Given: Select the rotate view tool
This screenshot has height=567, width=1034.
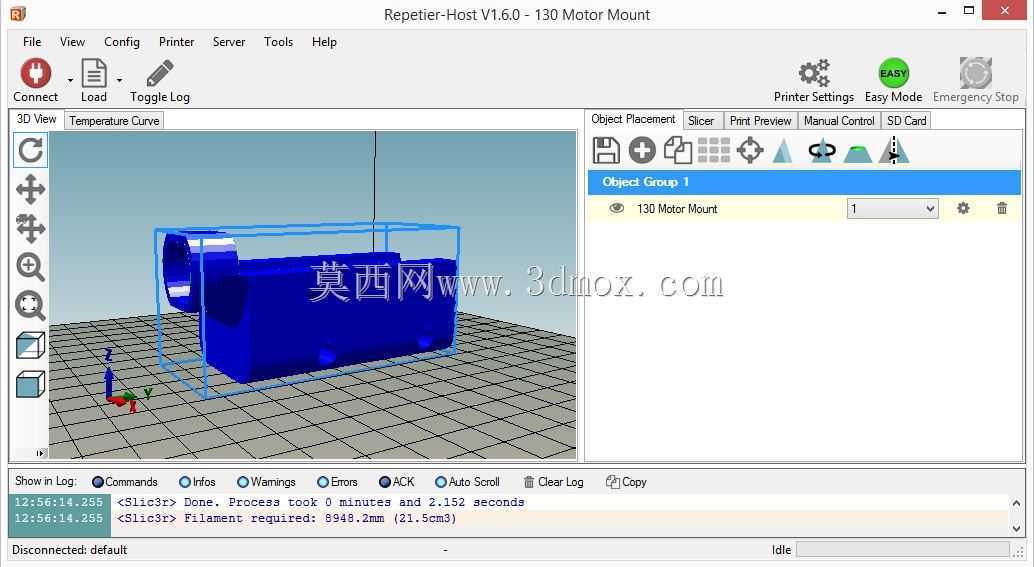Looking at the screenshot, I should pyautogui.click(x=30, y=150).
